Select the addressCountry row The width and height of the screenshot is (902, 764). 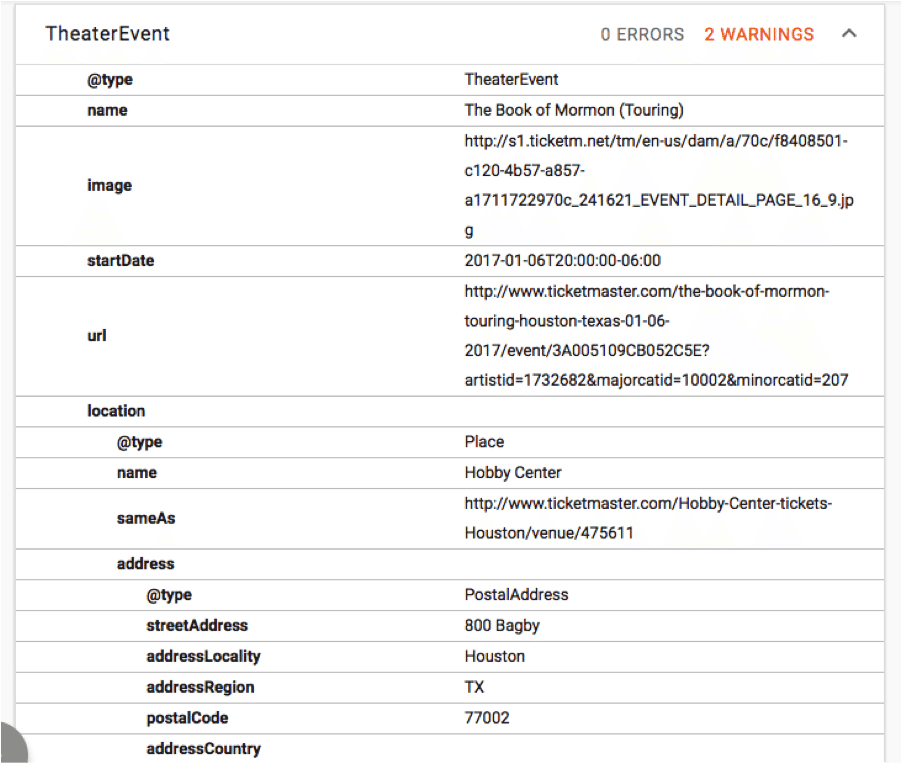coord(450,749)
